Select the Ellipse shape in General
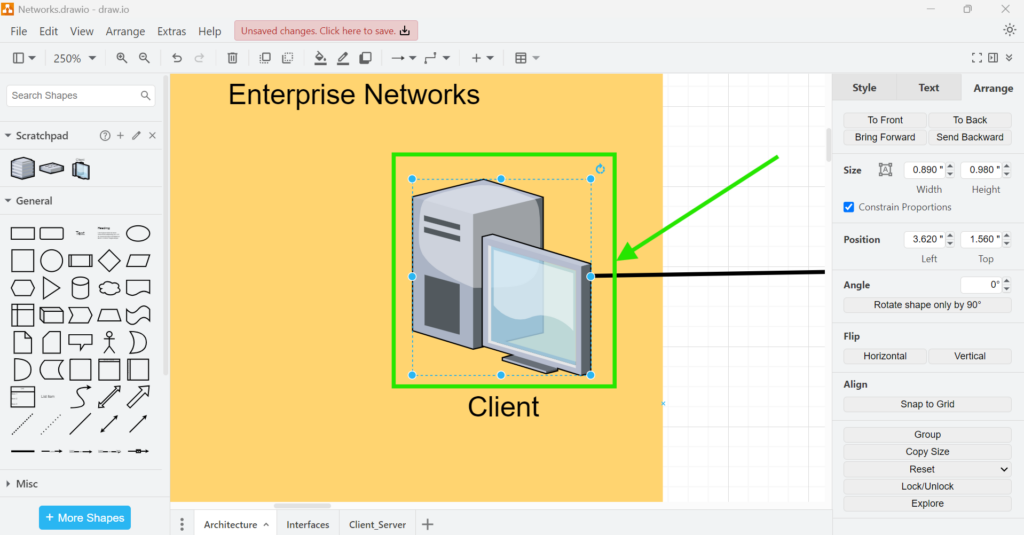The height and width of the screenshot is (535, 1024). 138,233
